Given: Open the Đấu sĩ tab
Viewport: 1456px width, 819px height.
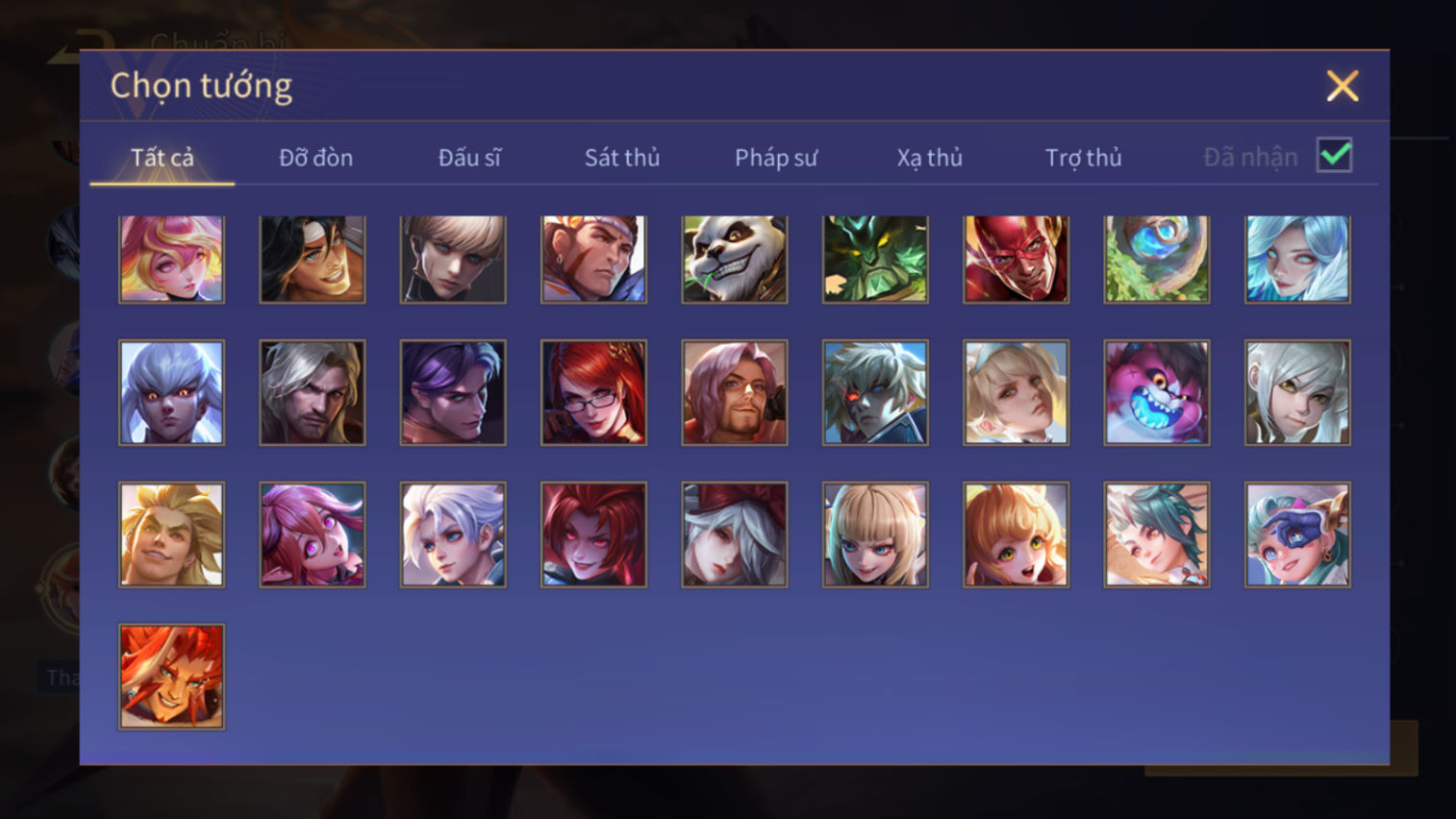Looking at the screenshot, I should point(469,158).
